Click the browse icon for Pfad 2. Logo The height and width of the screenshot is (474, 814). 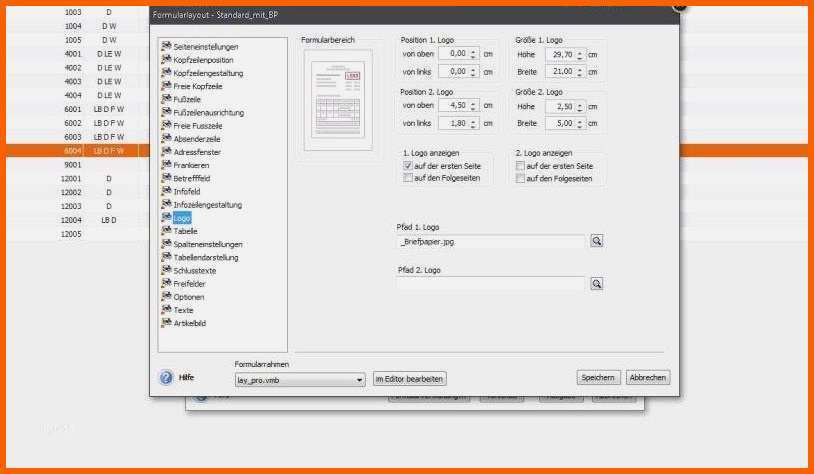pyautogui.click(x=596, y=284)
